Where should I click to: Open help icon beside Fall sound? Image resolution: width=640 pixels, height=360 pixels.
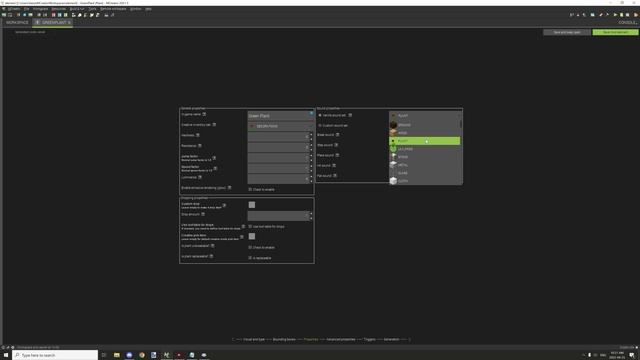(x=335, y=176)
